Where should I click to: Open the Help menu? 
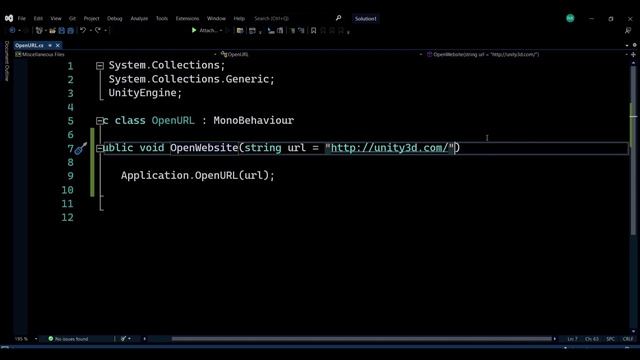point(239,18)
